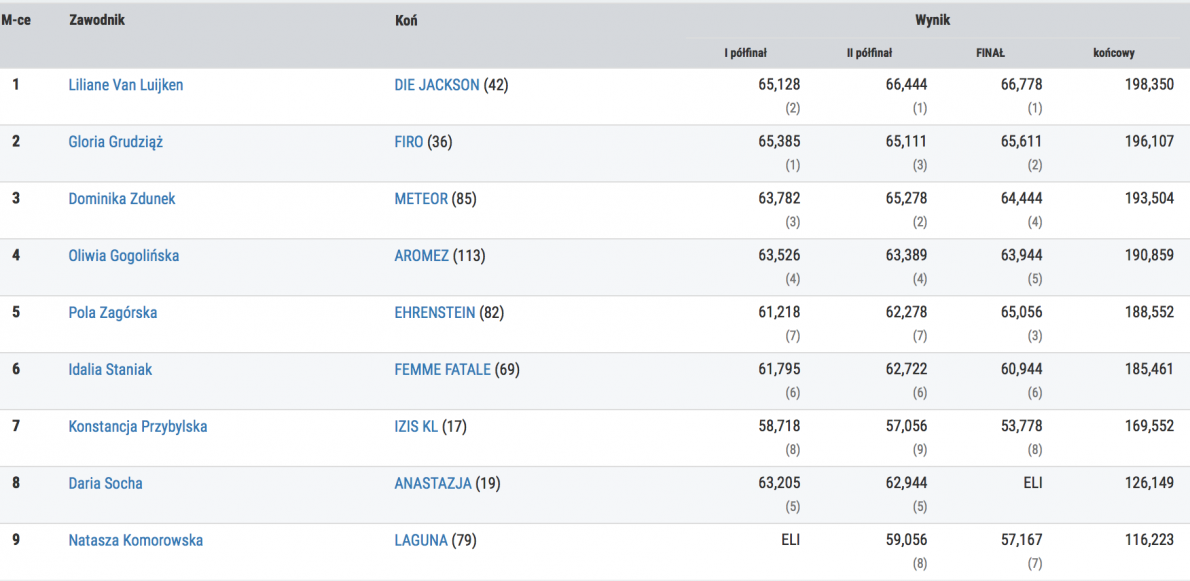Open horse EHRENSTEIN details
This screenshot has width=1190, height=581.
coord(435,313)
